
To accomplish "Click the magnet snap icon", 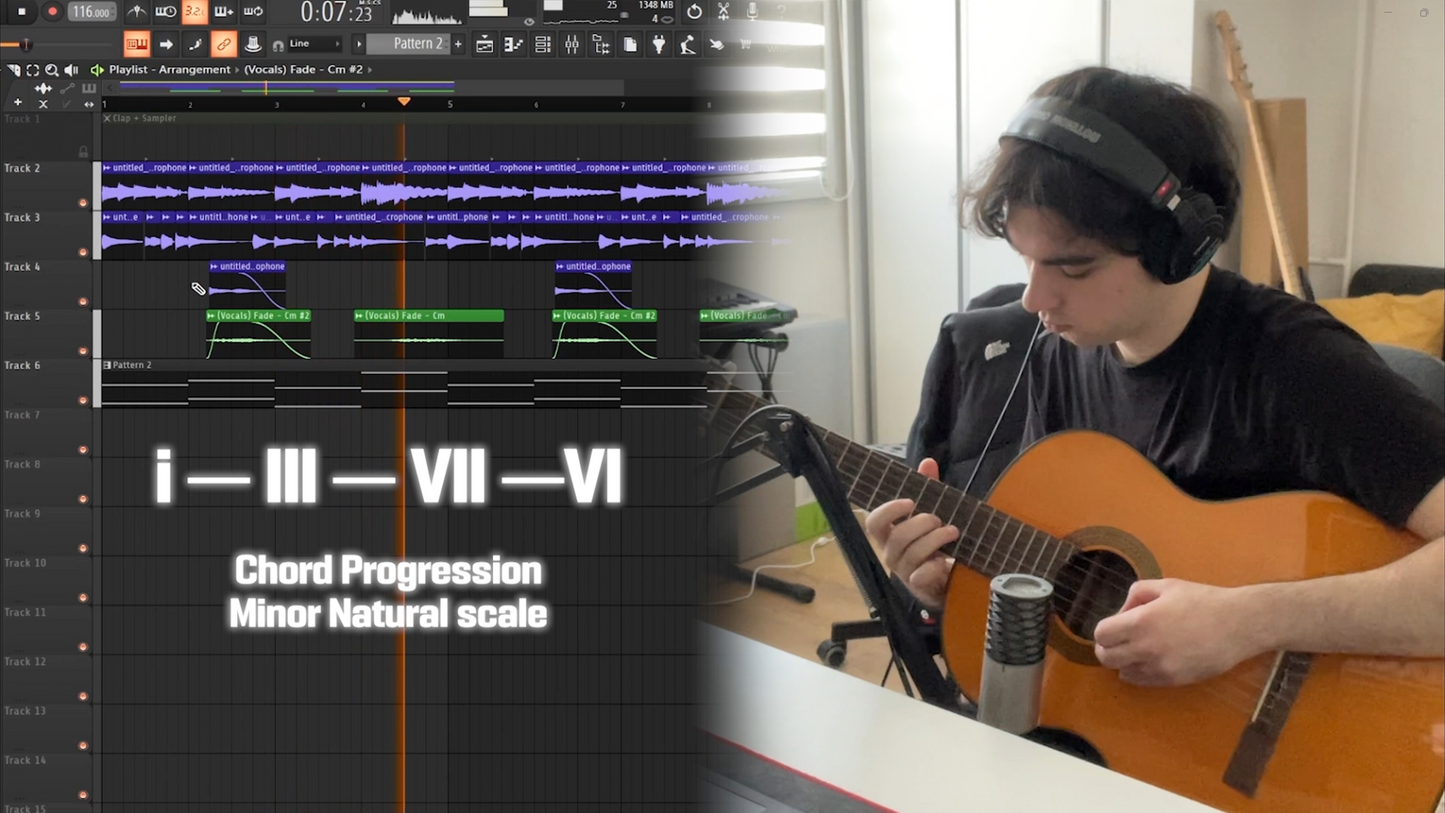I will 278,45.
